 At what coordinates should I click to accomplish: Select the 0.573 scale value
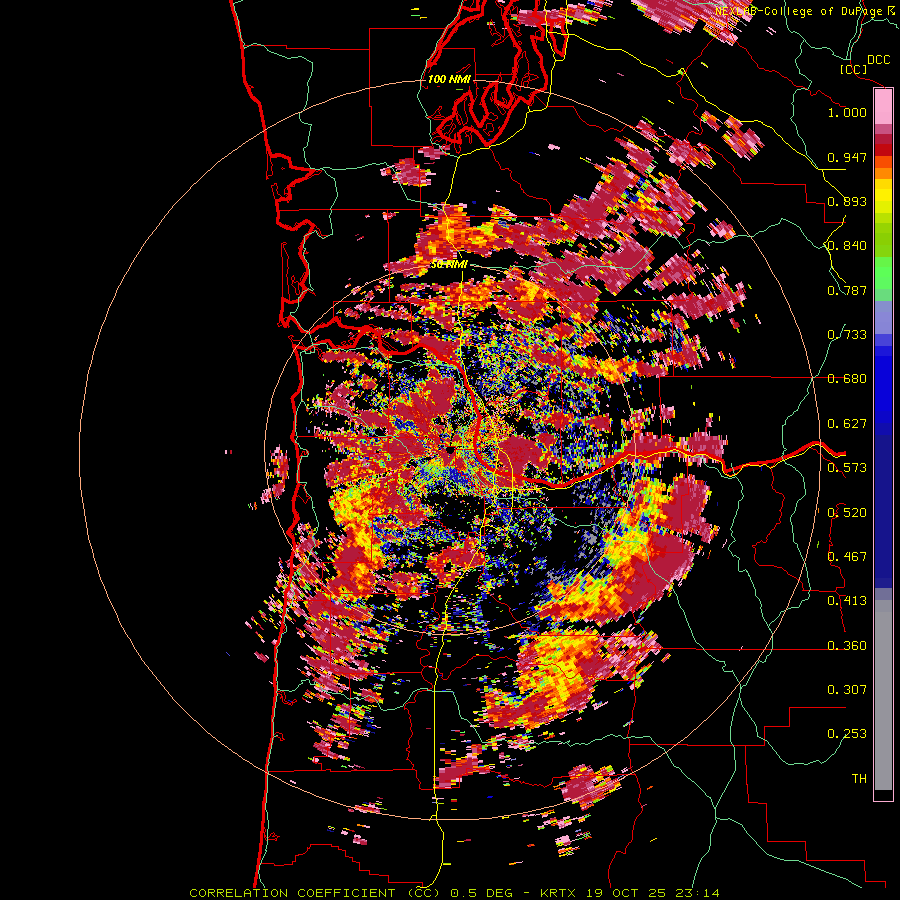847,468
